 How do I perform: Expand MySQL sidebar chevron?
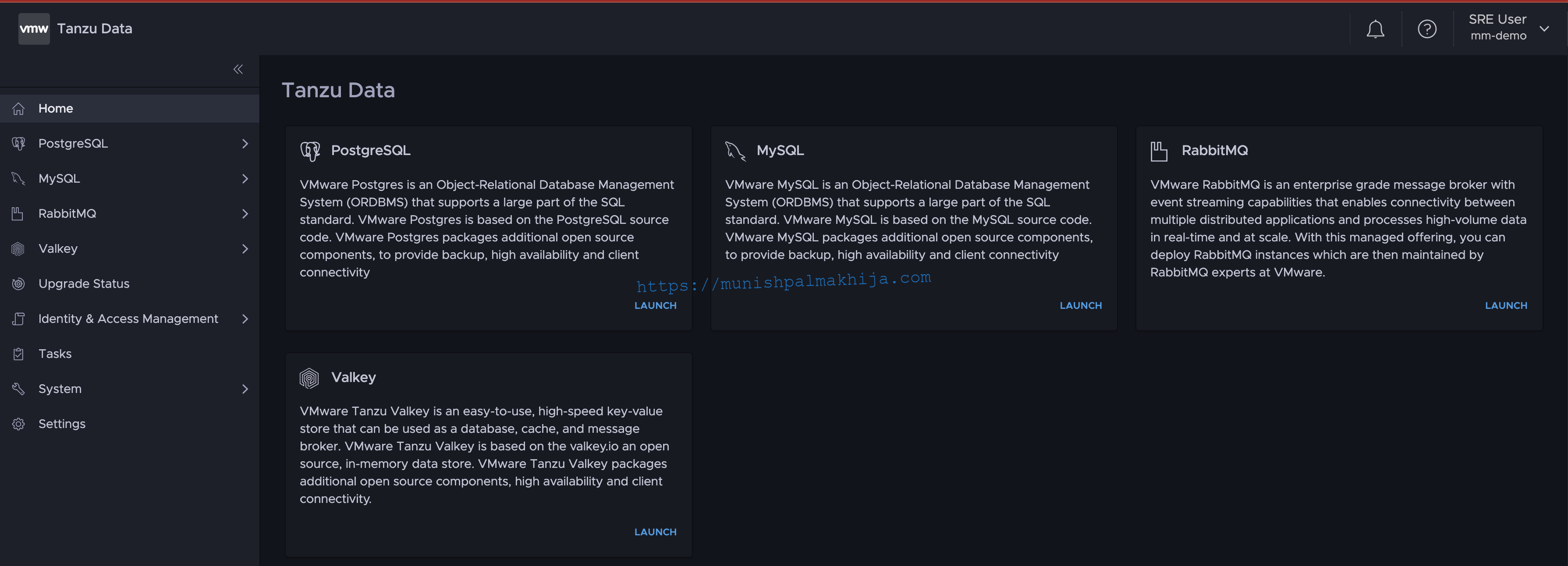245,179
